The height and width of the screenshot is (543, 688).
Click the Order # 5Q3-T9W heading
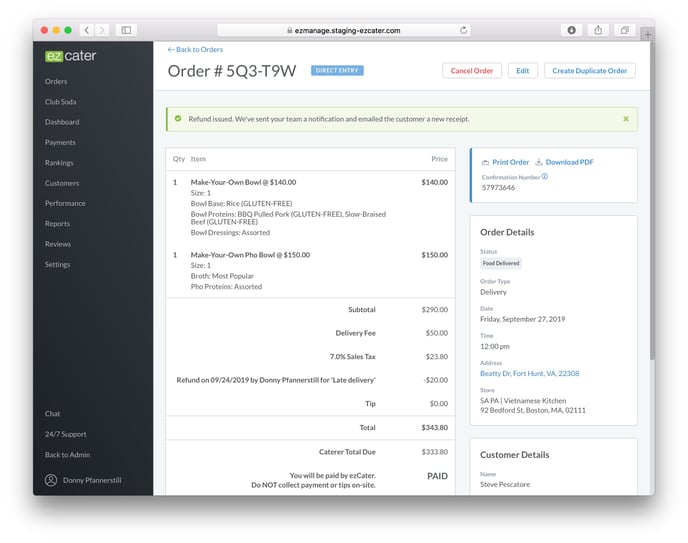point(232,71)
